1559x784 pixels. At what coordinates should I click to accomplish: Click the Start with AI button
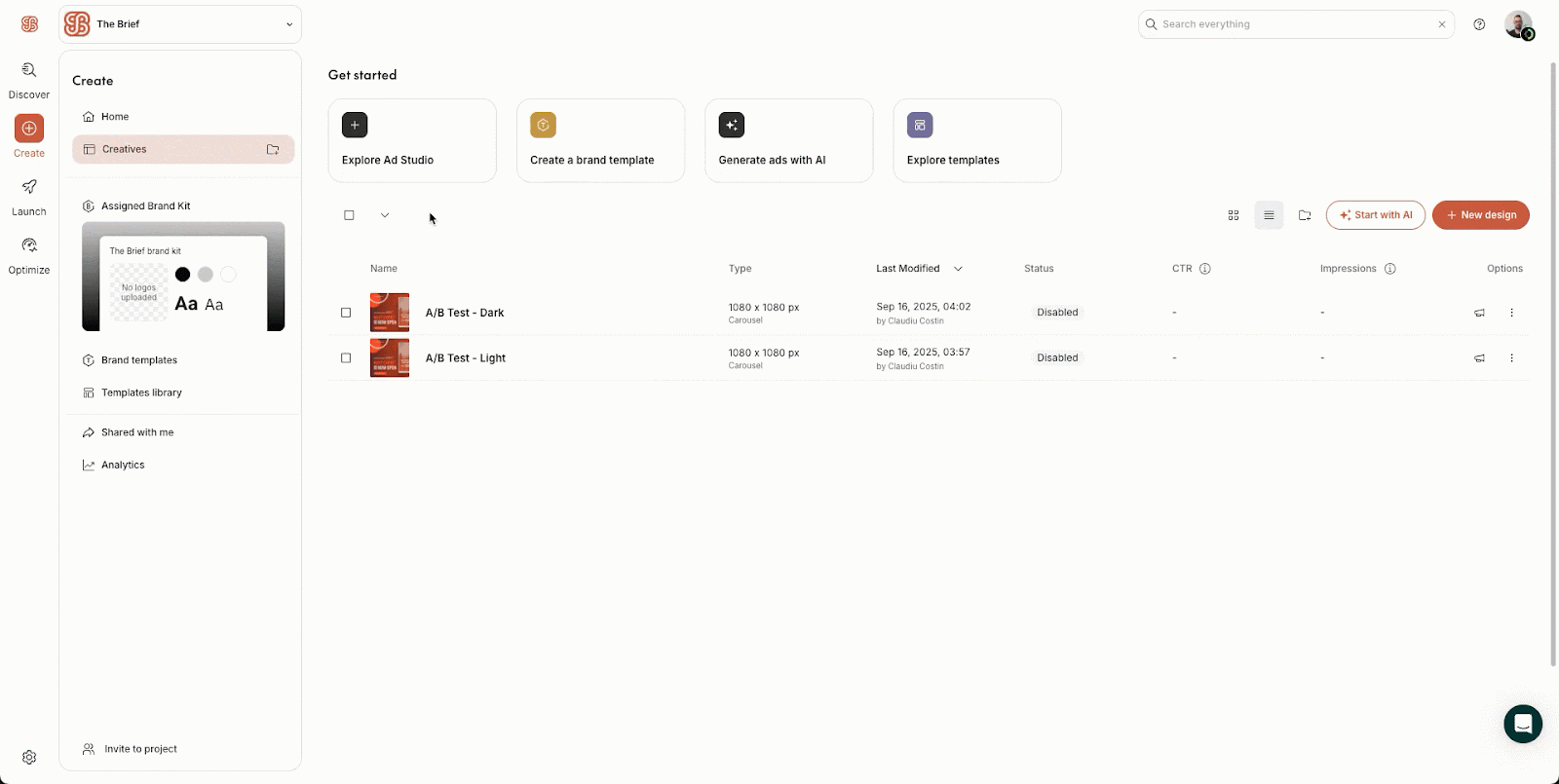pyautogui.click(x=1375, y=215)
